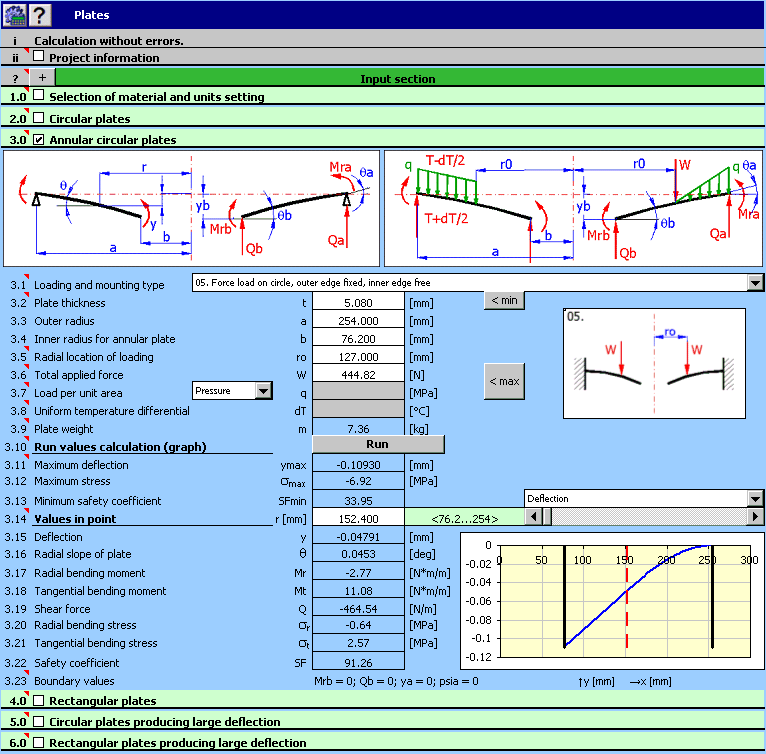Viewport: 766px width, 754px height.
Task: Click the greyed Load per unit area field
Action: click(x=358, y=391)
